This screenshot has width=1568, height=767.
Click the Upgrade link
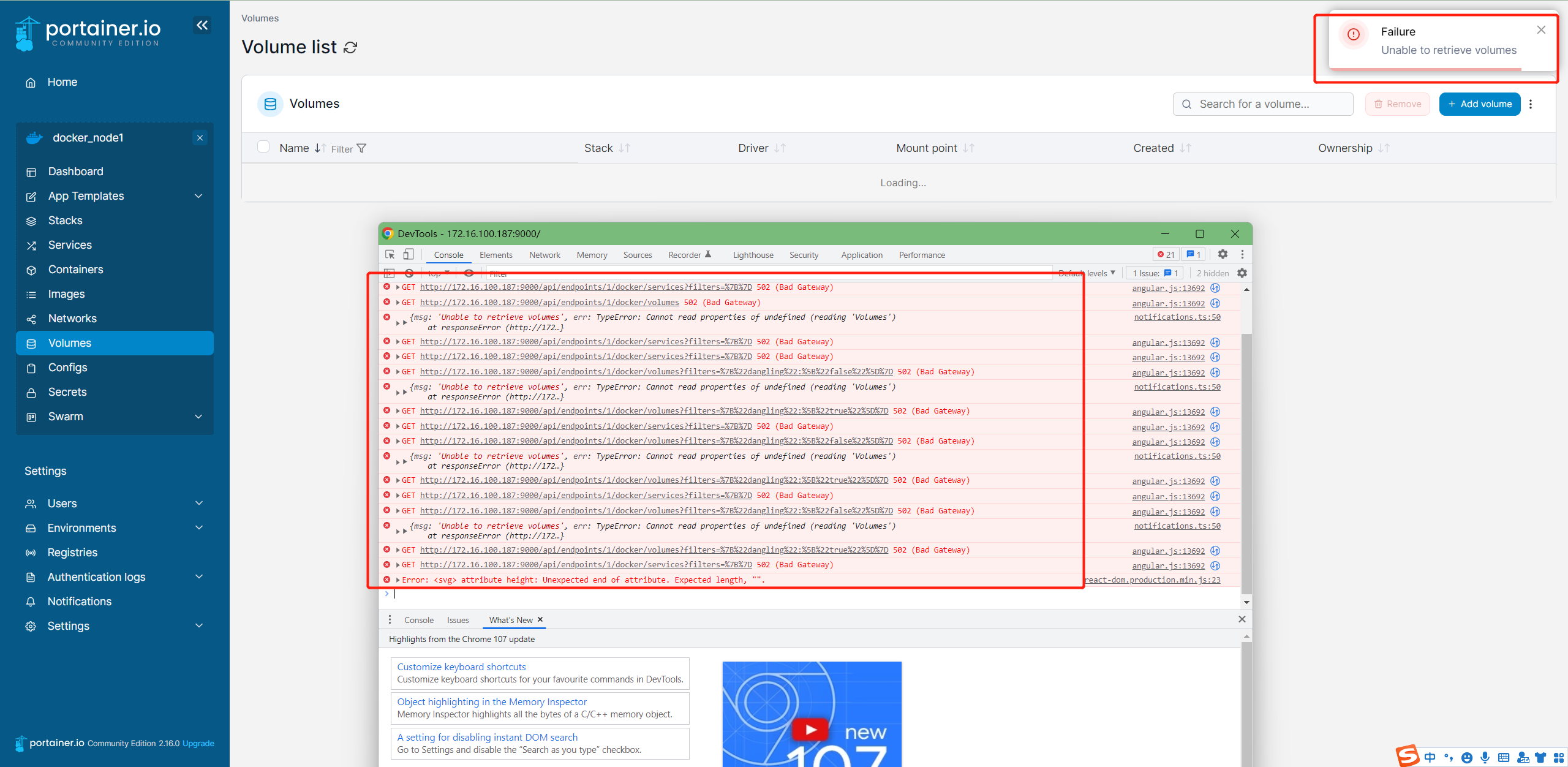pyautogui.click(x=198, y=743)
